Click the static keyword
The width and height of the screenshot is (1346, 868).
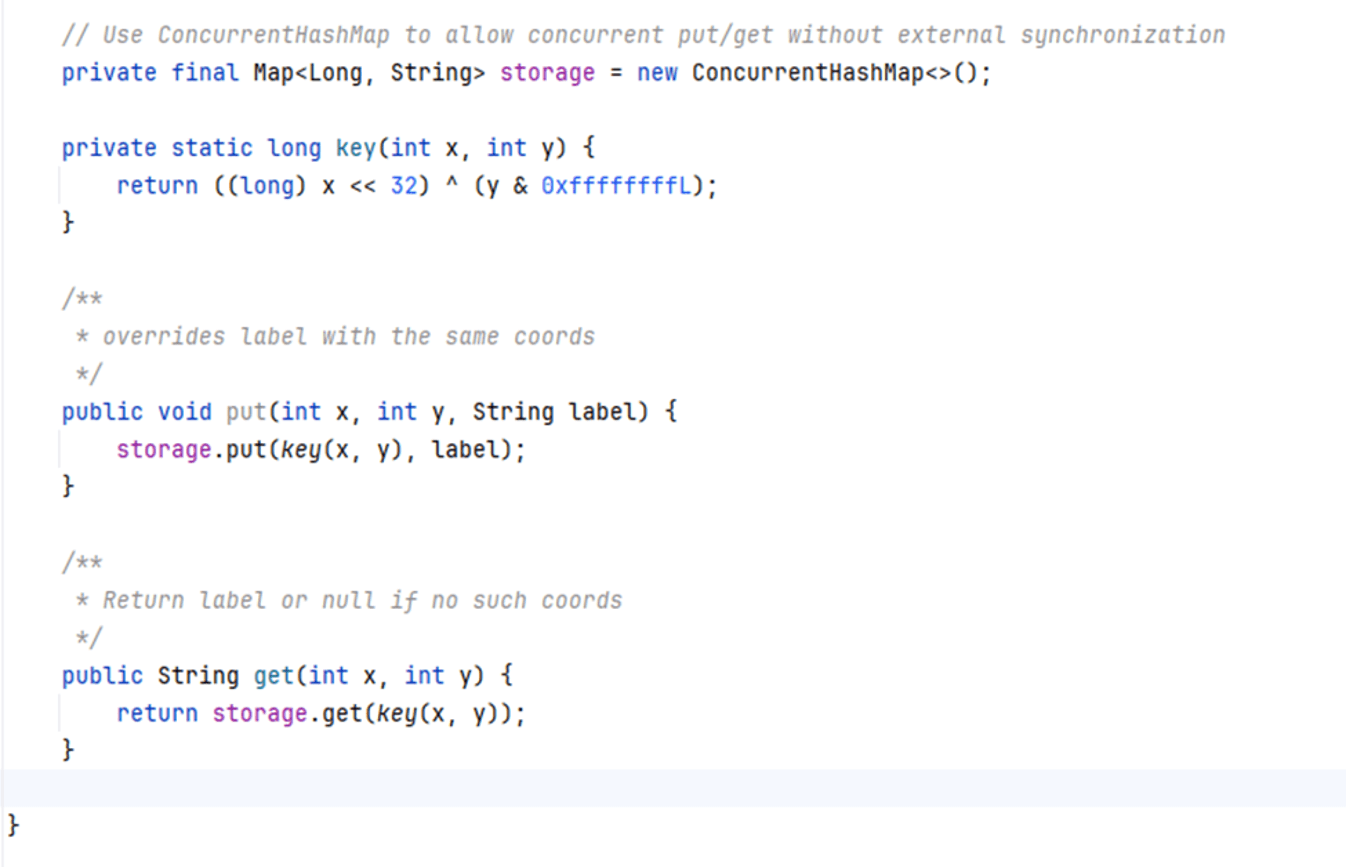click(212, 148)
